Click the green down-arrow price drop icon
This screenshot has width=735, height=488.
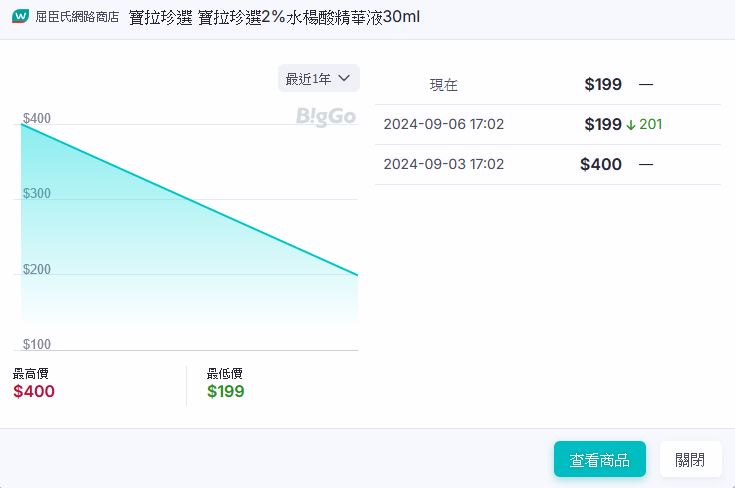(631, 125)
